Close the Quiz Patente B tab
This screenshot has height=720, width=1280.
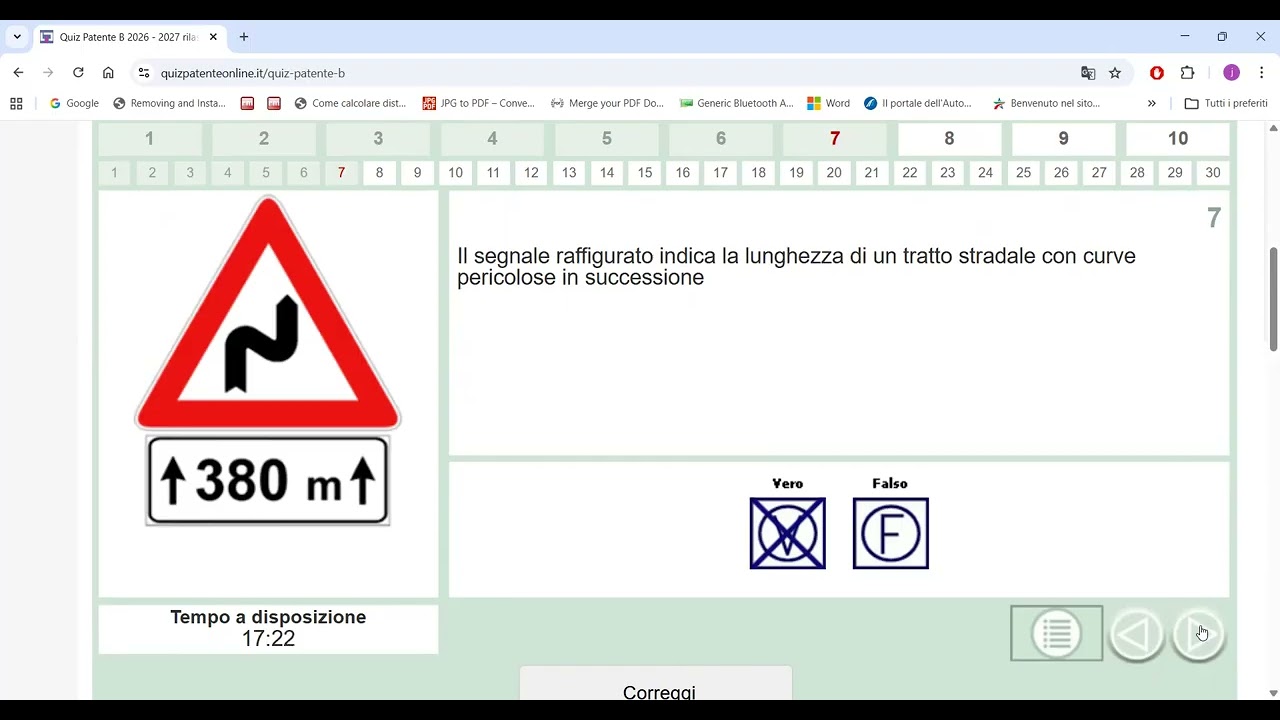tap(215, 37)
